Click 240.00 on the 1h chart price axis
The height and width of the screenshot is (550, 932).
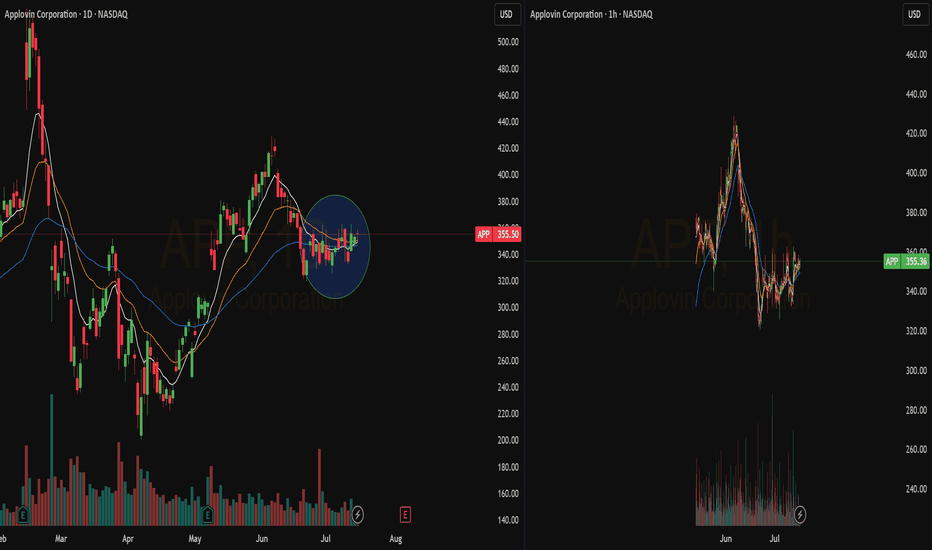[x=916, y=489]
